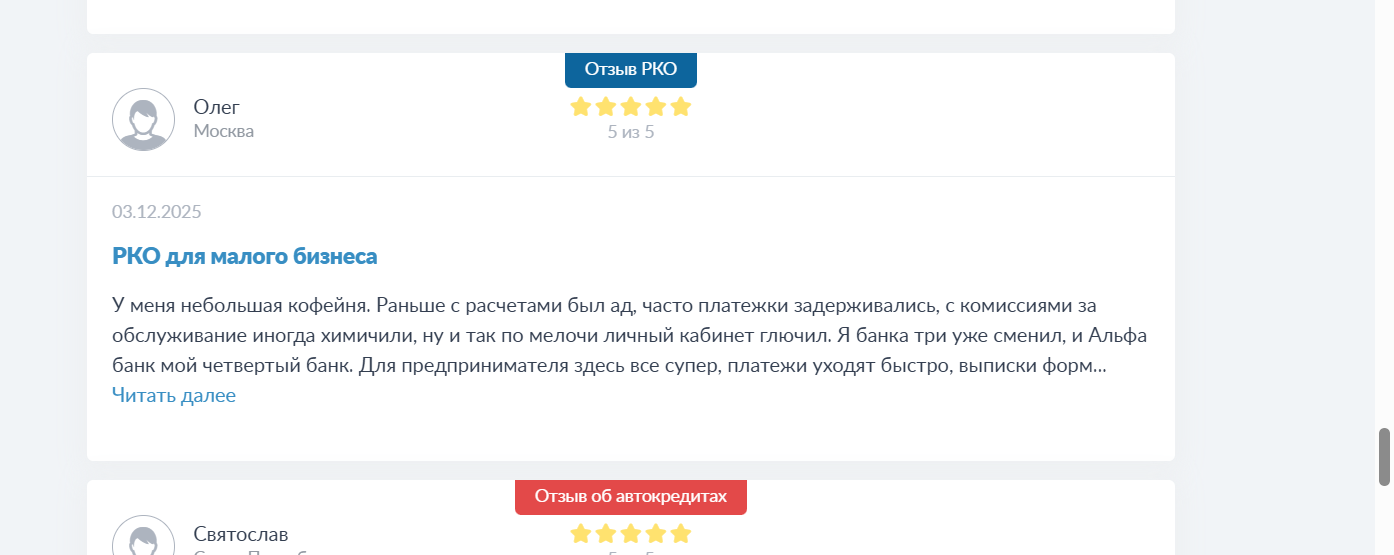The width and height of the screenshot is (1394, 555).
Task: Select the "Отзыв РКО" blue tag
Action: click(631, 69)
